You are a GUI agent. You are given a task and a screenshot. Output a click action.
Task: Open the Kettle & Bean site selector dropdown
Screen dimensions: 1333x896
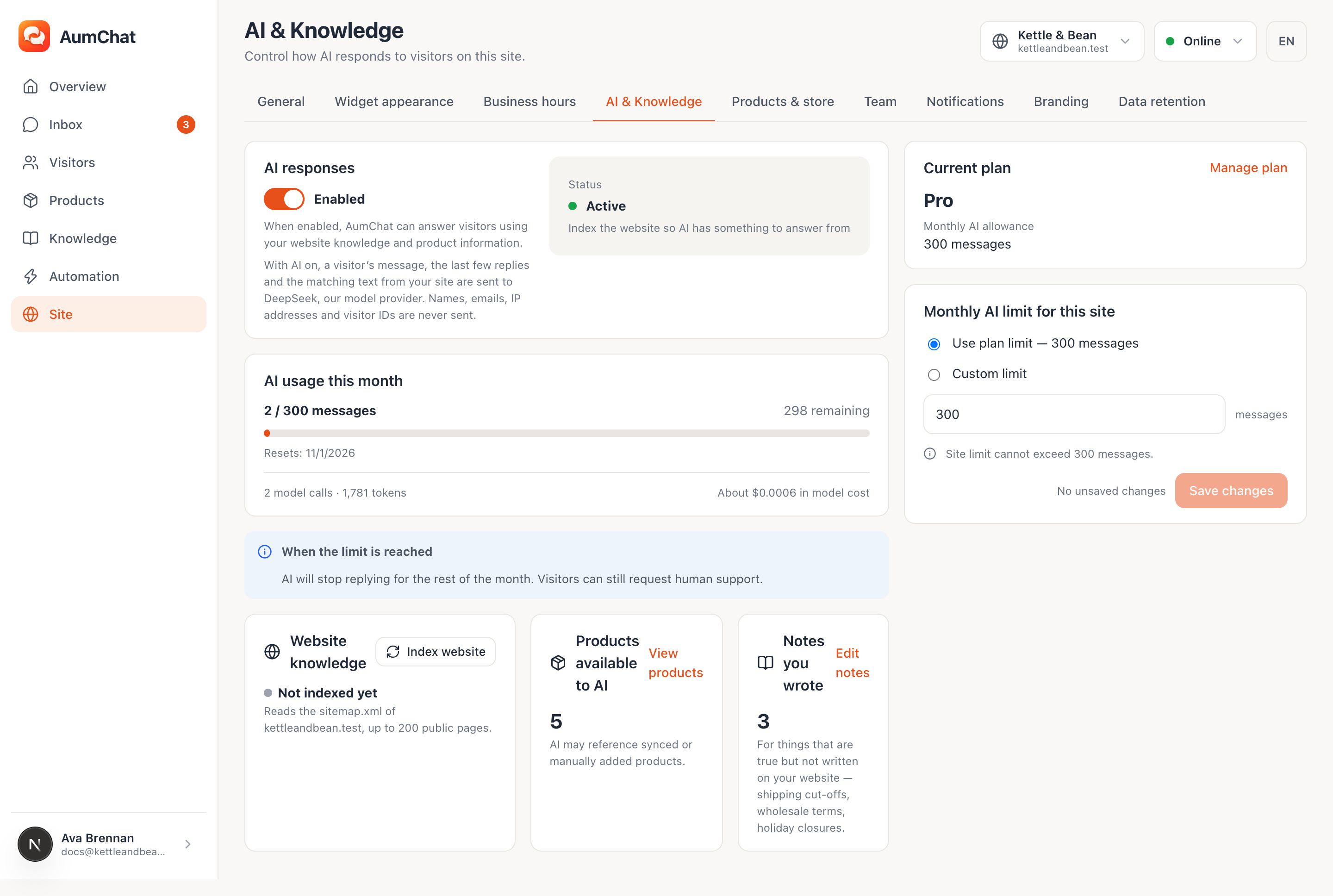click(x=1062, y=41)
